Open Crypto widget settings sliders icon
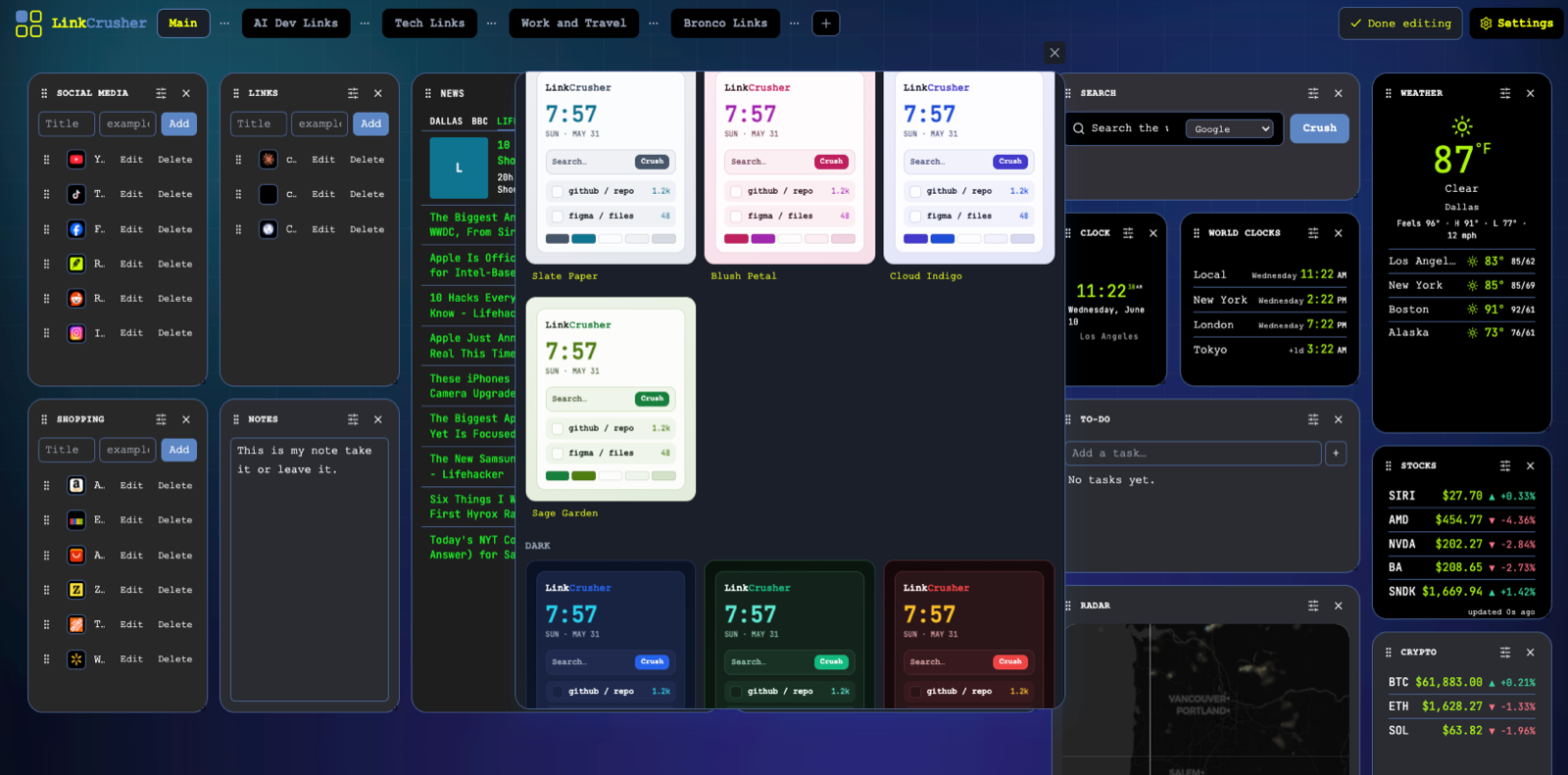The width and height of the screenshot is (1568, 775). (1505, 652)
